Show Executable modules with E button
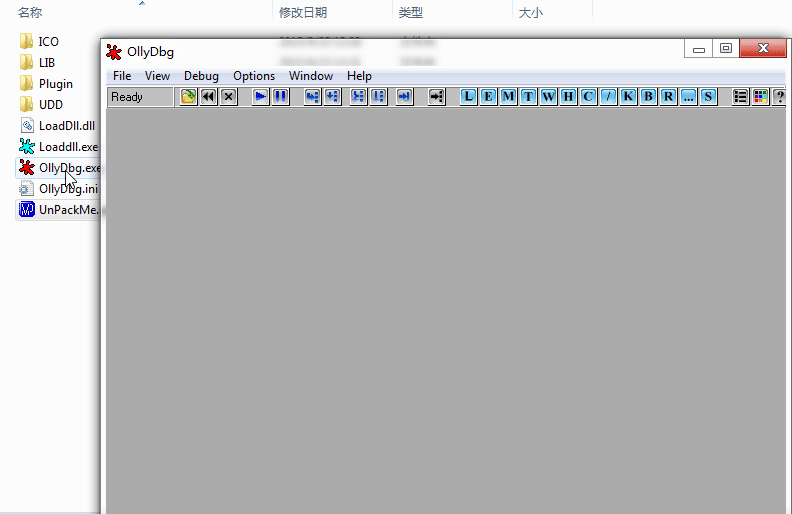Image resolution: width=792 pixels, height=514 pixels. 488,96
